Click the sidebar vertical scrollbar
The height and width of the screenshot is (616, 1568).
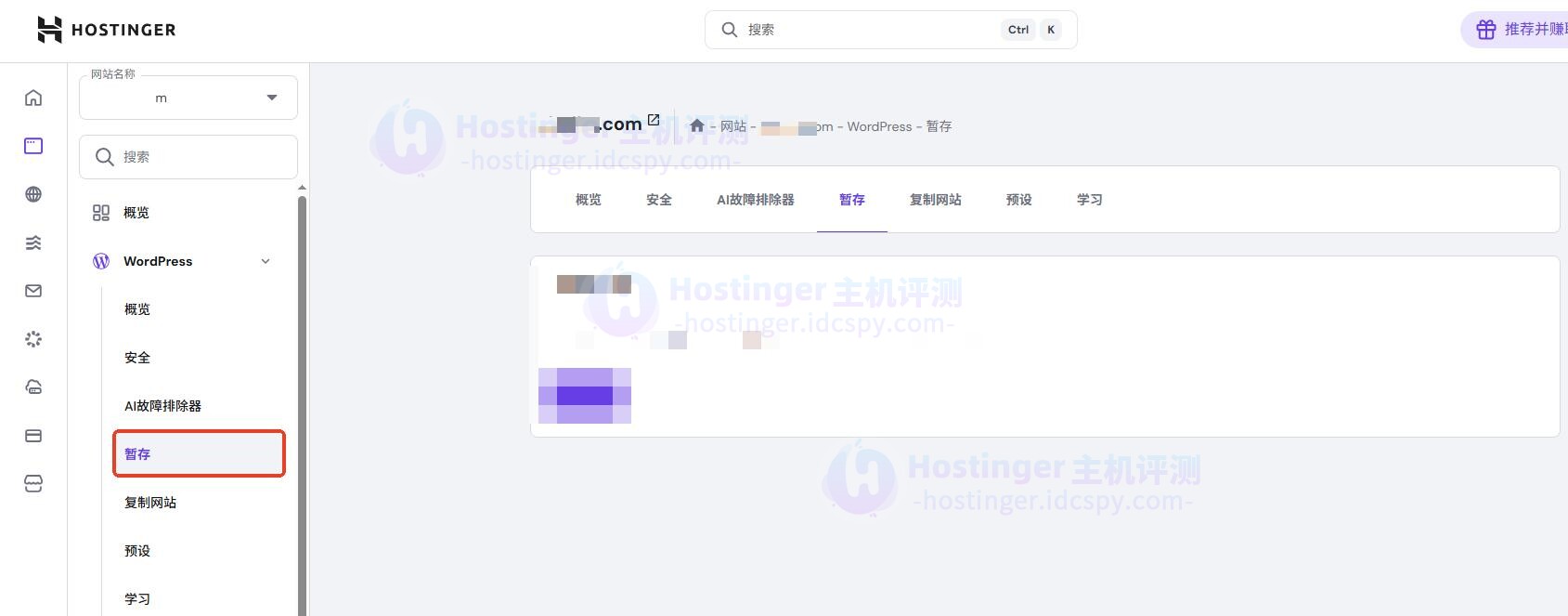click(302, 405)
